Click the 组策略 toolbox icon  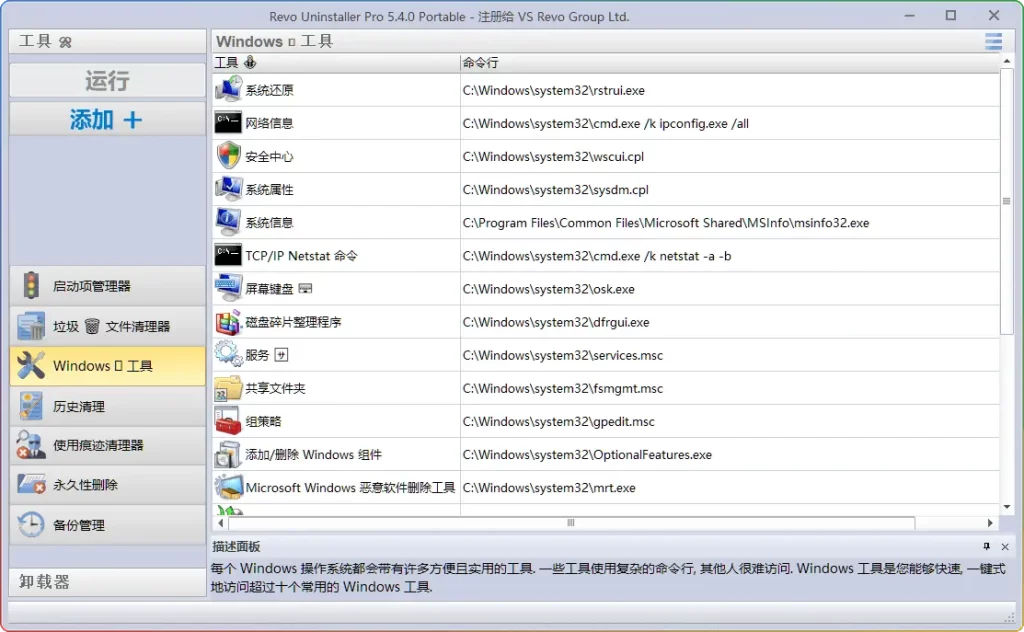pyautogui.click(x=228, y=421)
